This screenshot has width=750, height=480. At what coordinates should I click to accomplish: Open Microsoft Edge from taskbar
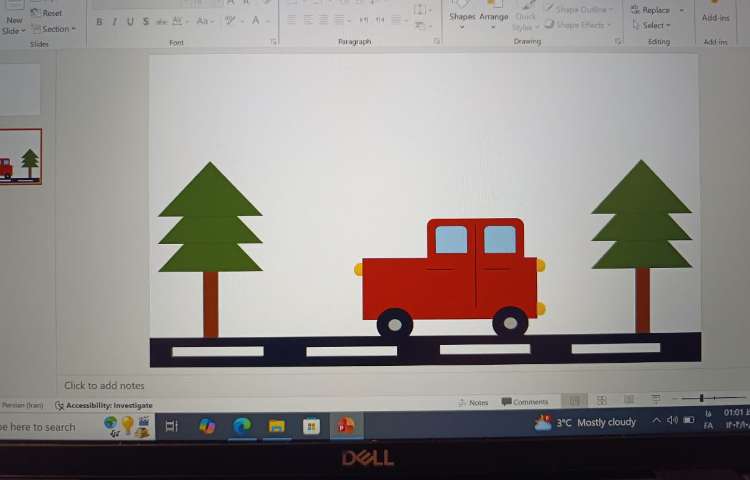241,426
